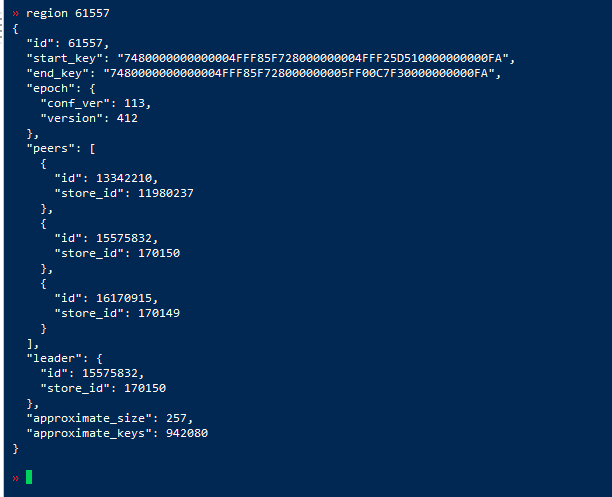Click store_id value 11980237

click(165, 193)
